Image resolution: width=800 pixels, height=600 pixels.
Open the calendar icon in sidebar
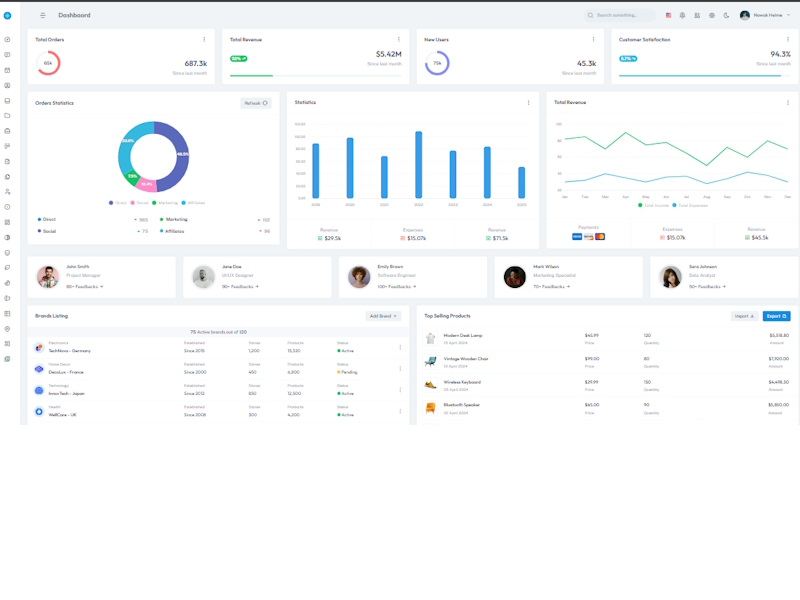click(7, 70)
